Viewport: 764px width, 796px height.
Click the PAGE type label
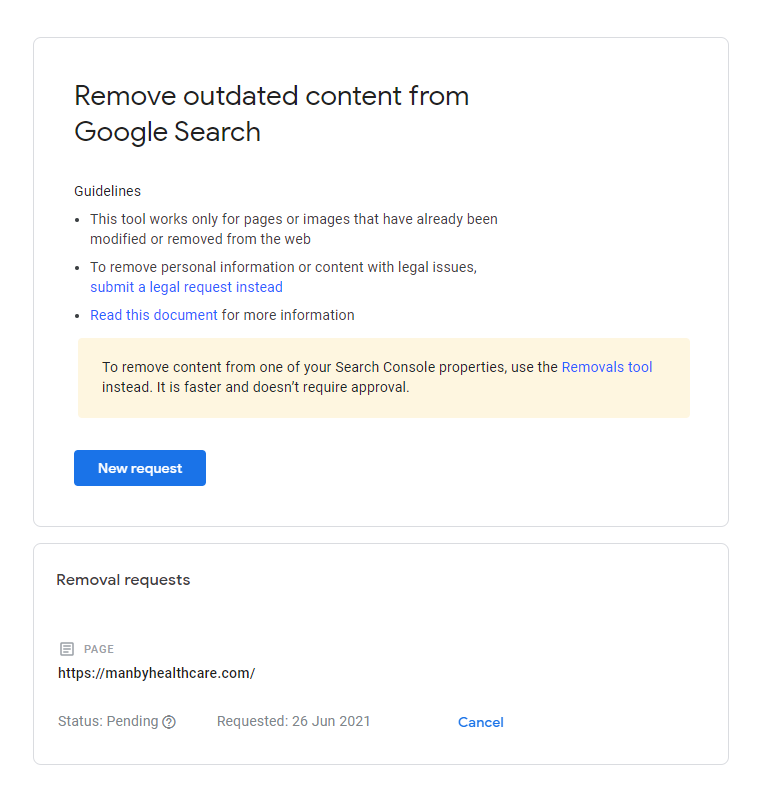[x=99, y=649]
